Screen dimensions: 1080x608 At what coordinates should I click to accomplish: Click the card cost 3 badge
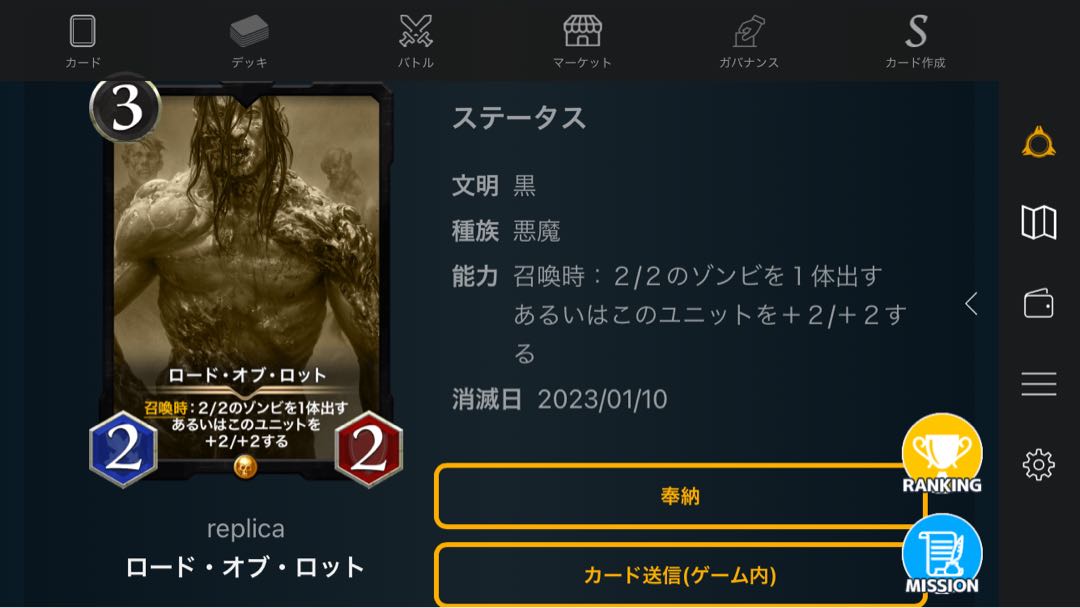click(x=125, y=109)
